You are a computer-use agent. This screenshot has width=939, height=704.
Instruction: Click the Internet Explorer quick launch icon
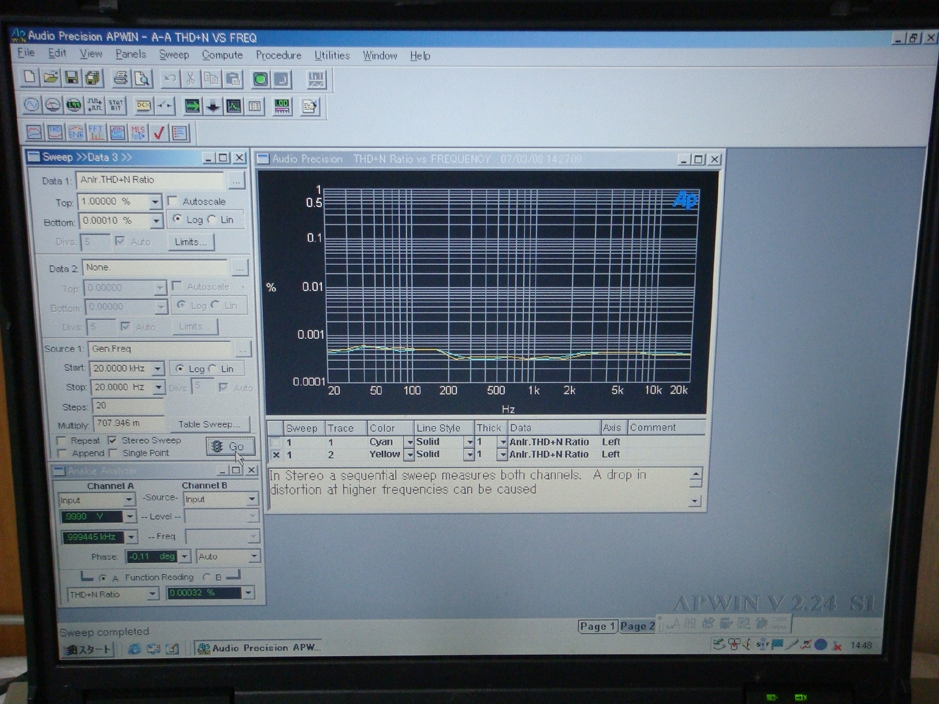point(134,649)
